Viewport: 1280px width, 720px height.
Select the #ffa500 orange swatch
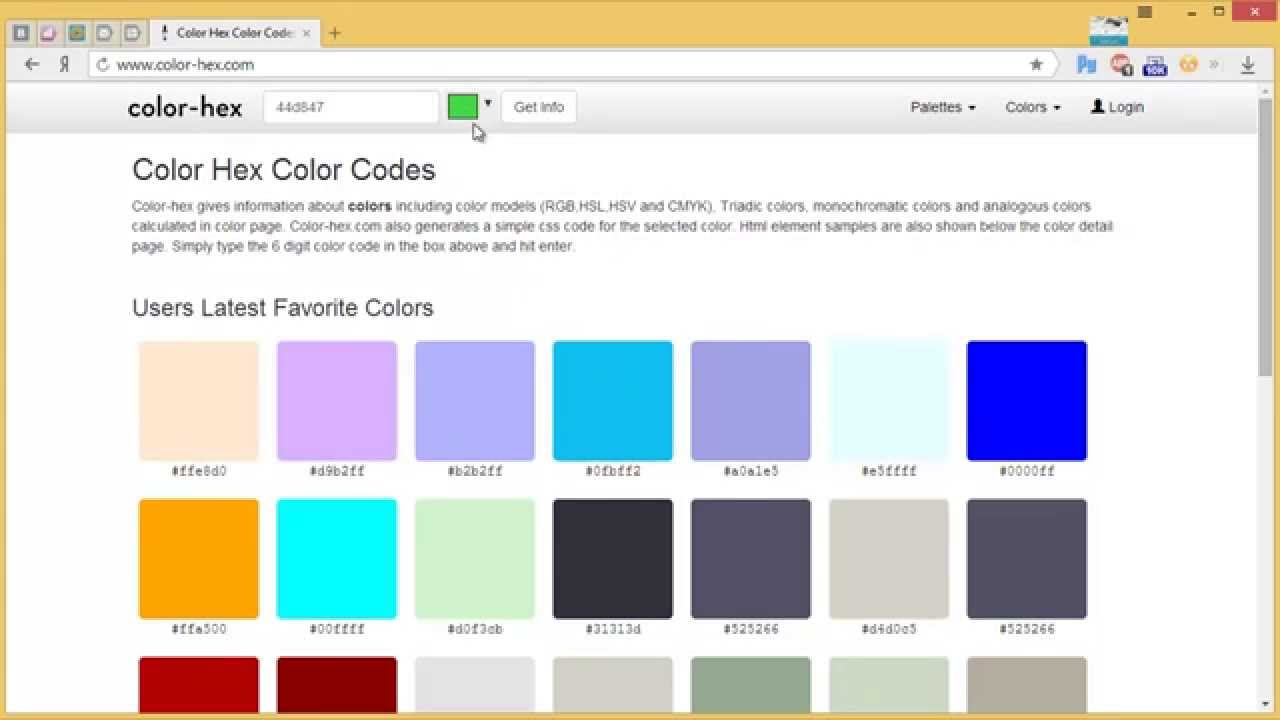coord(199,559)
